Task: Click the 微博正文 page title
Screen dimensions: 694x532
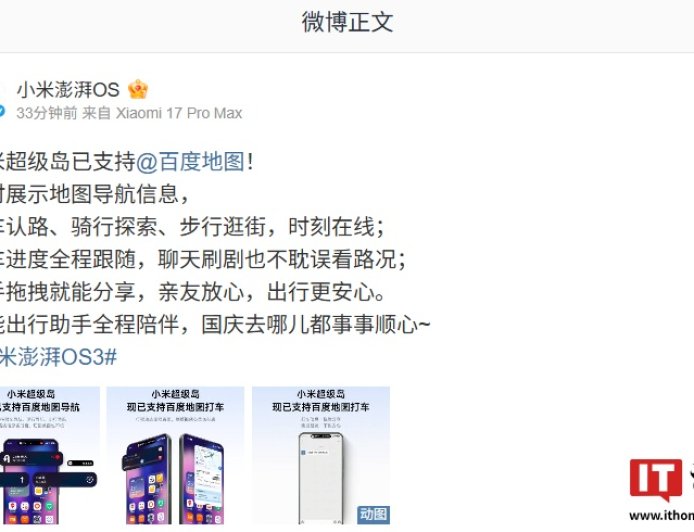Action: (347, 22)
